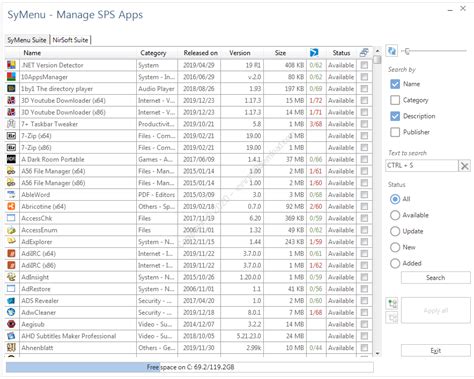Select the New status radio button
474x379 pixels.
click(395, 247)
